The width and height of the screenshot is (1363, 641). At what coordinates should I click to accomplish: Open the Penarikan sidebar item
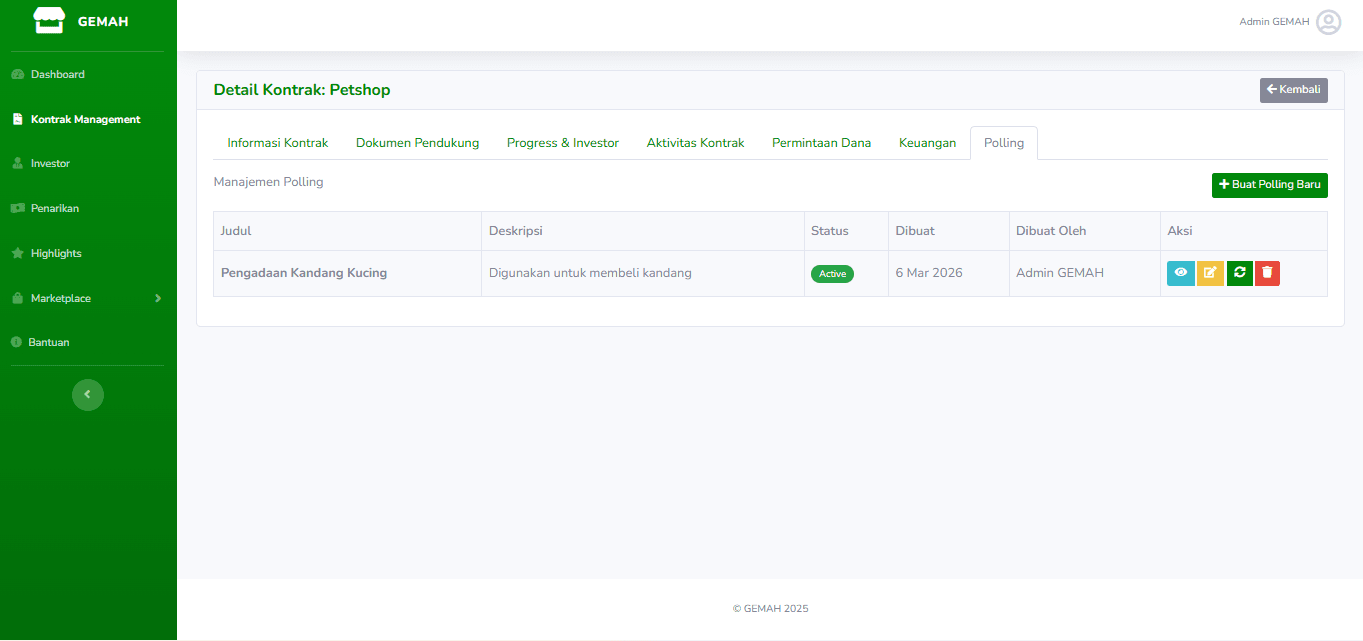(54, 208)
